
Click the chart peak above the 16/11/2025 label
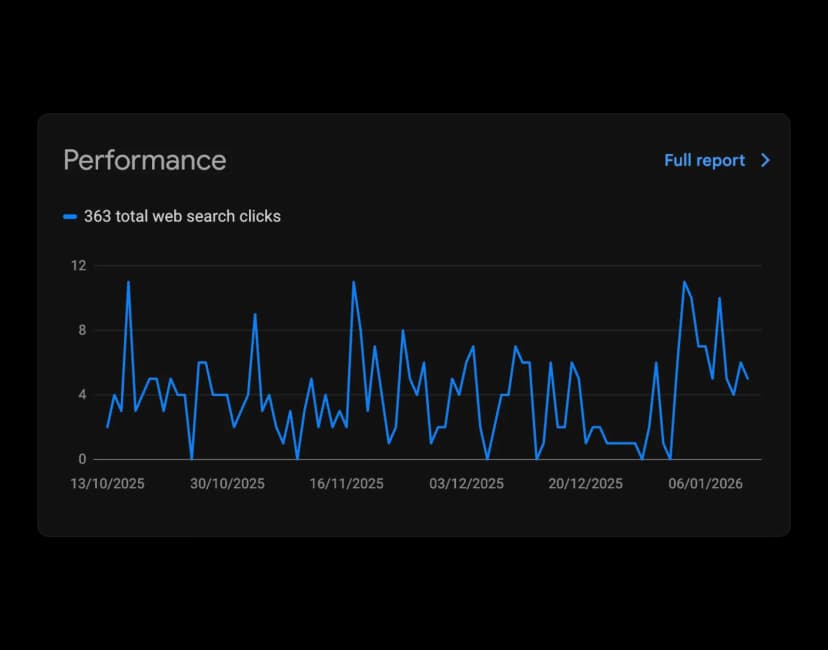[x=353, y=282]
